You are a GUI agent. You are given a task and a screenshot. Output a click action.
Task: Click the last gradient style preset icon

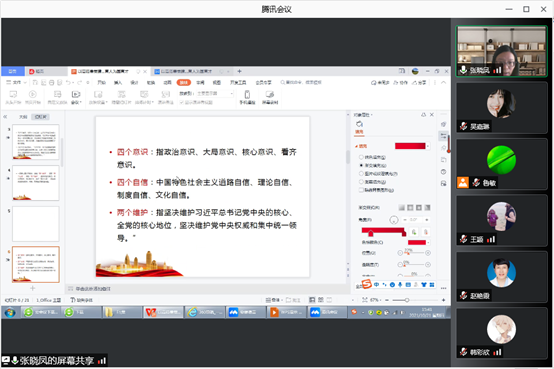click(428, 207)
